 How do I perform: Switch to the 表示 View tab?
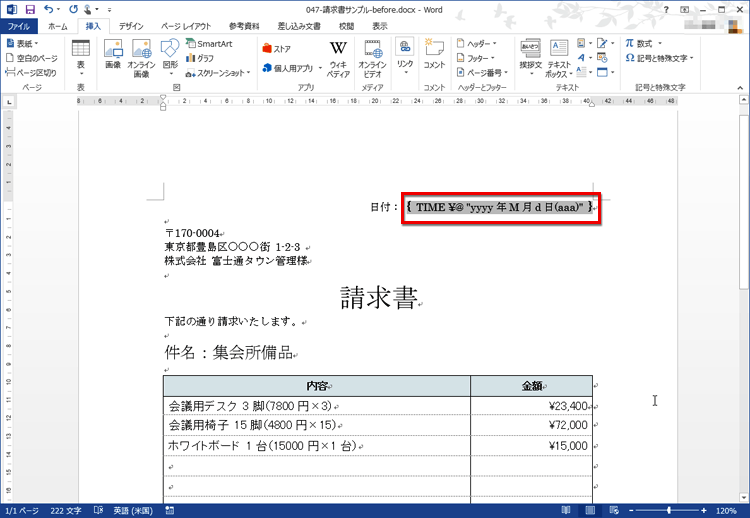(x=380, y=26)
